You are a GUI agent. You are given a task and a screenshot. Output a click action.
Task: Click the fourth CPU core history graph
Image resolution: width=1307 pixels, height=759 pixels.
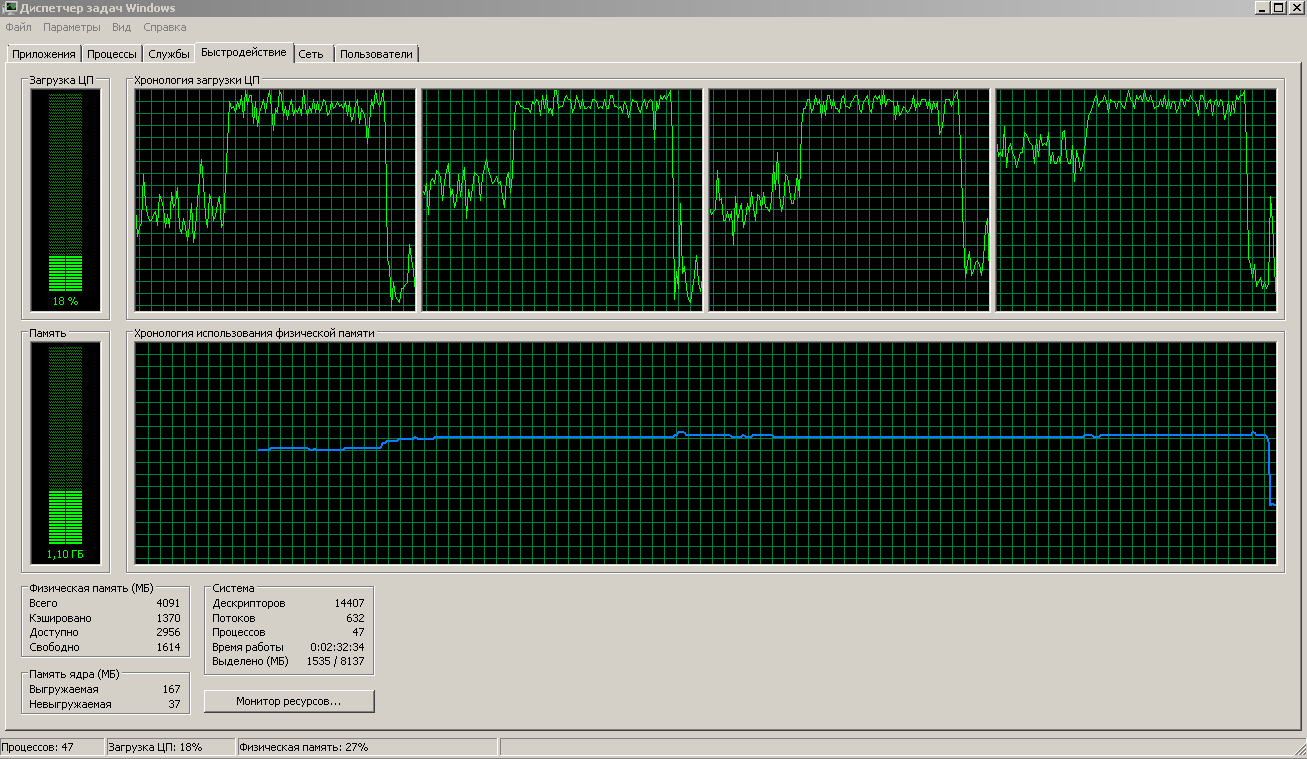tap(1136, 200)
